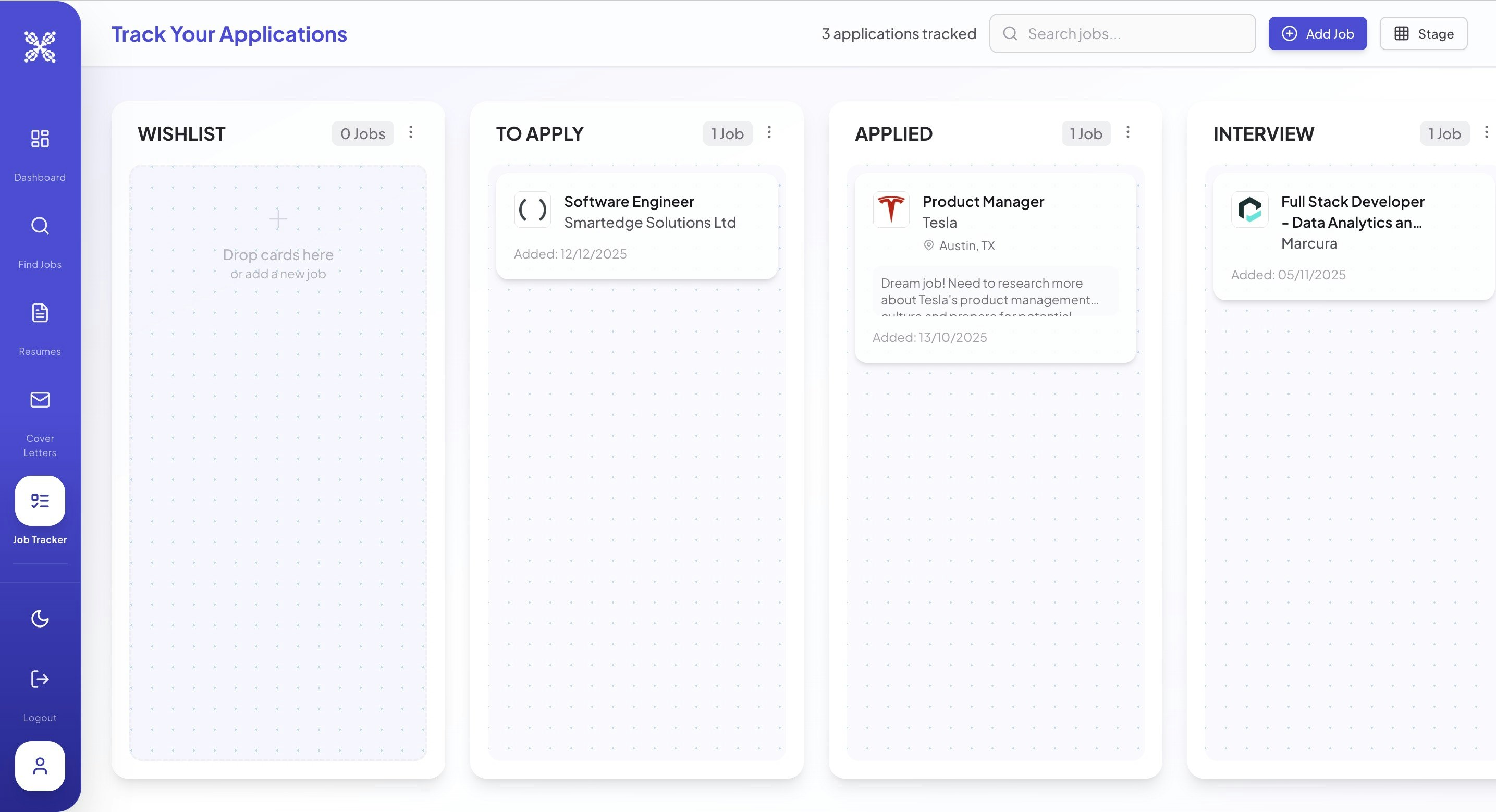Click the Add Job button
Viewport: 1496px width, 812px height.
click(1317, 34)
